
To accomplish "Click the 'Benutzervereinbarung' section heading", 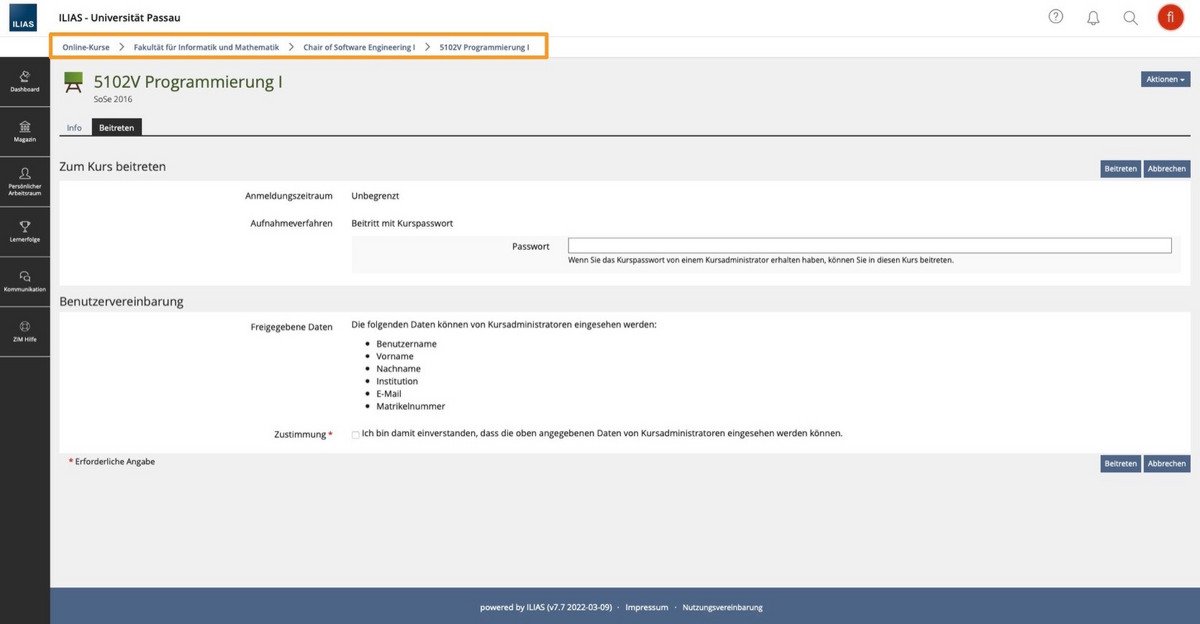I will click(x=121, y=301).
